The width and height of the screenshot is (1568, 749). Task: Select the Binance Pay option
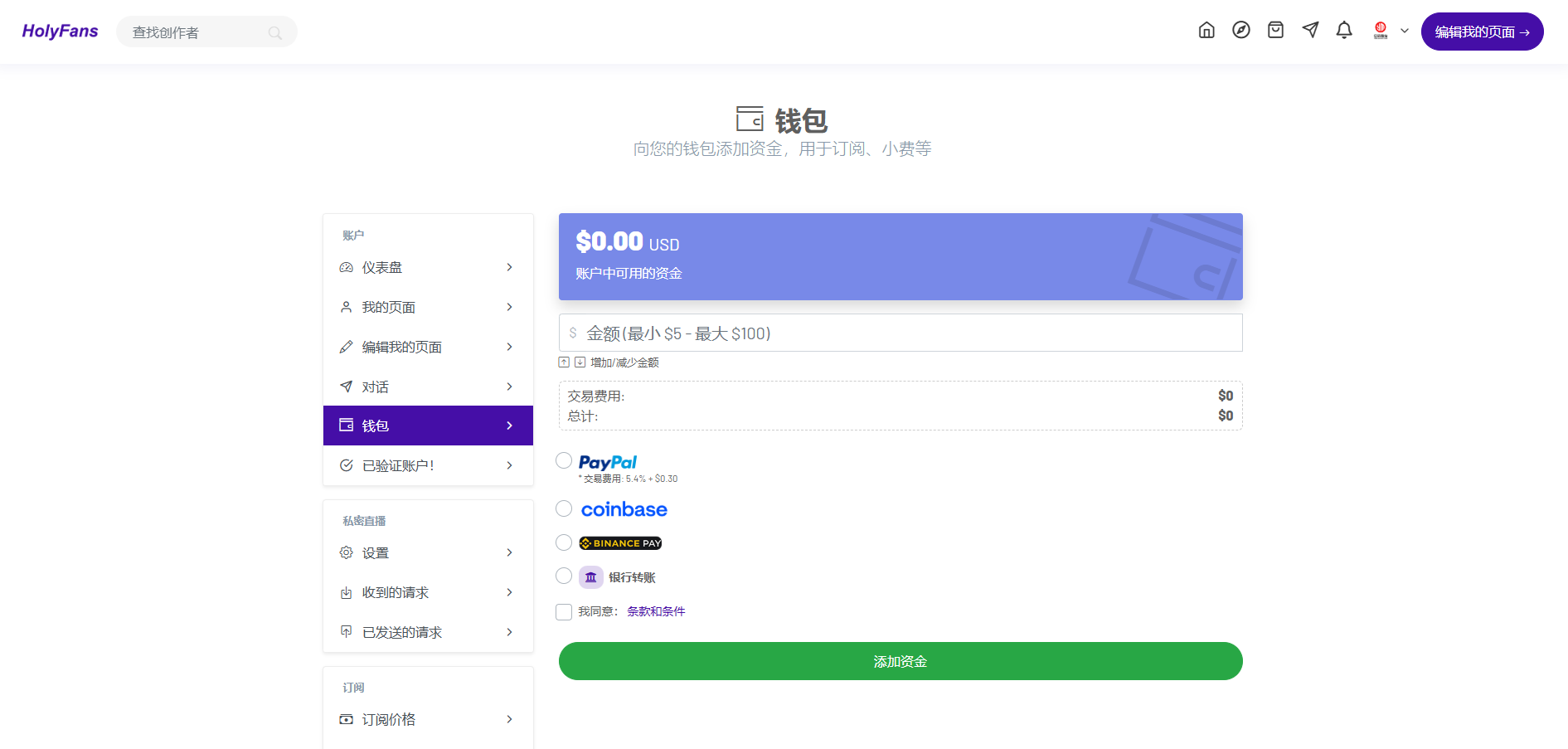pos(565,542)
